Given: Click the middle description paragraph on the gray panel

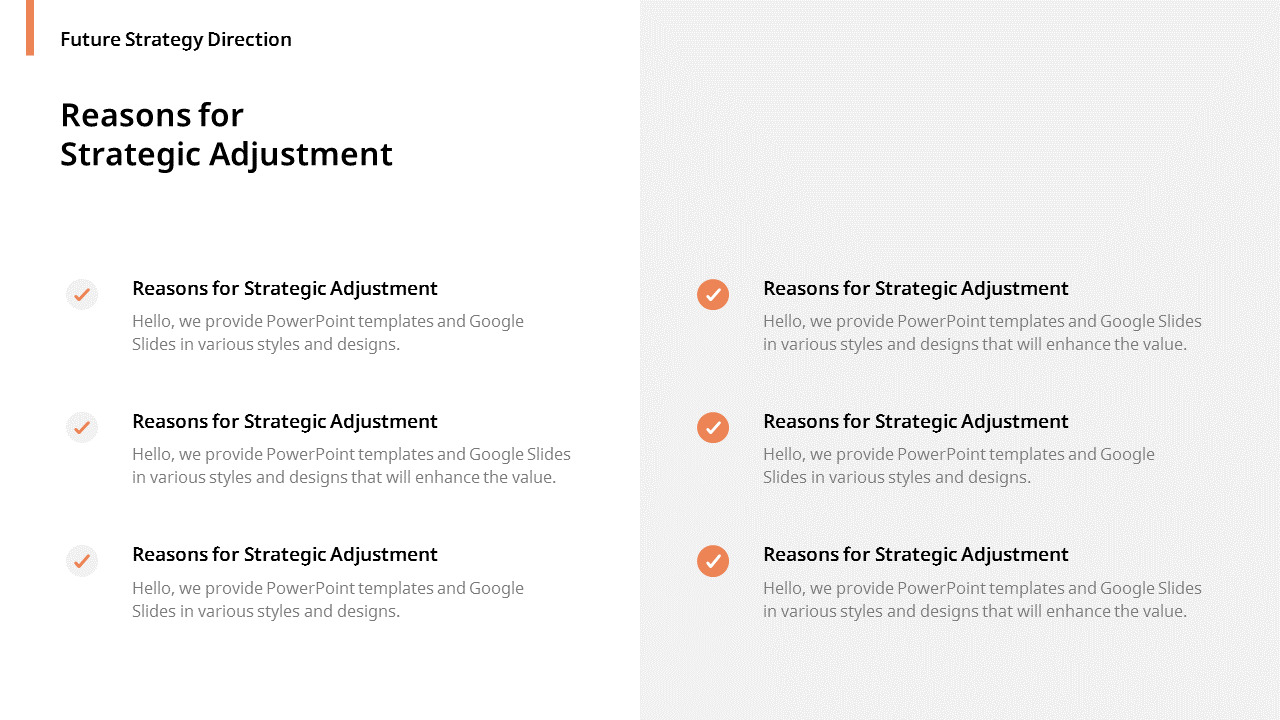Looking at the screenshot, I should pos(959,465).
